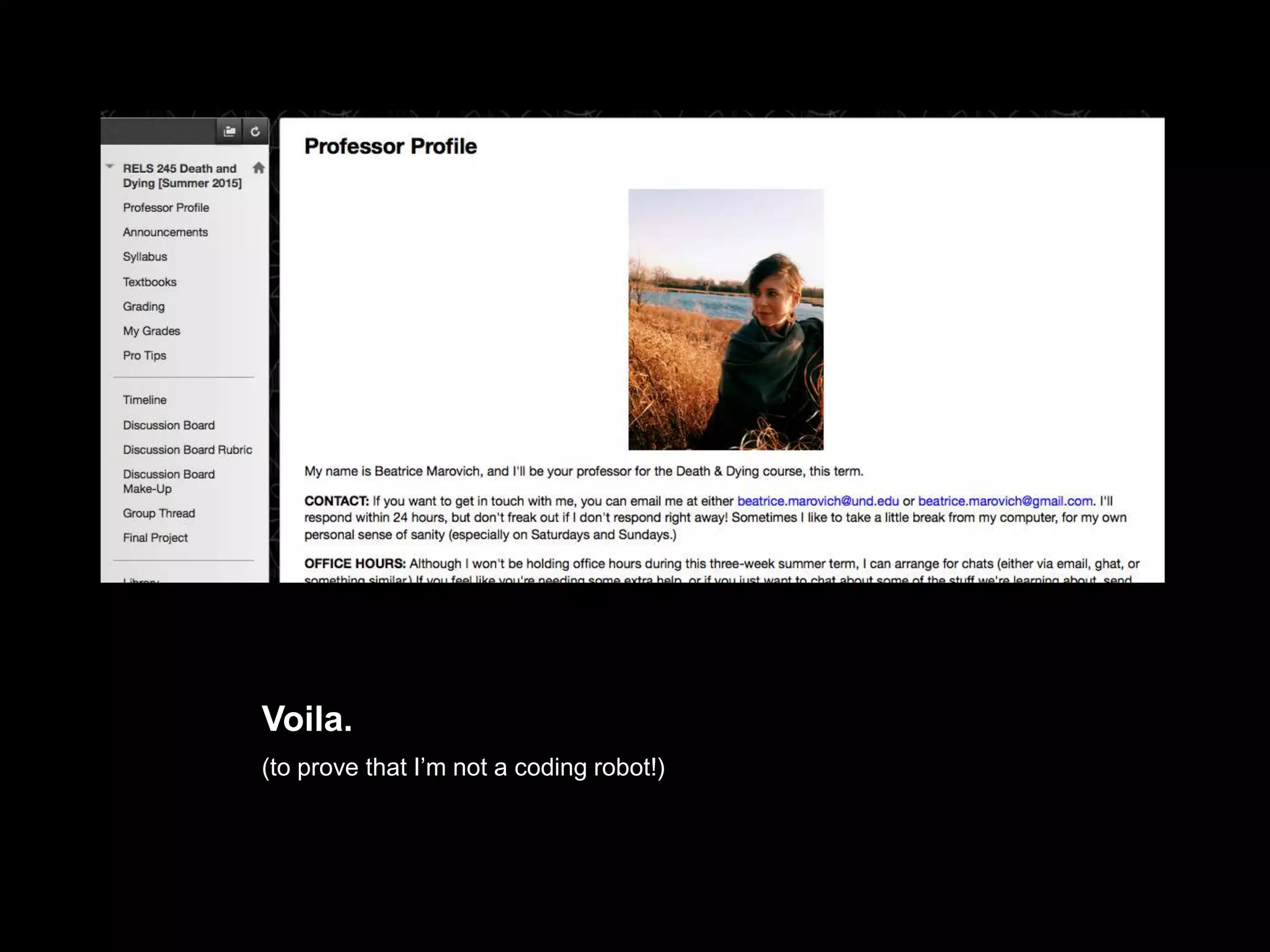
Task: Click the bold OFFICE HOURS: label
Action: [x=355, y=563]
